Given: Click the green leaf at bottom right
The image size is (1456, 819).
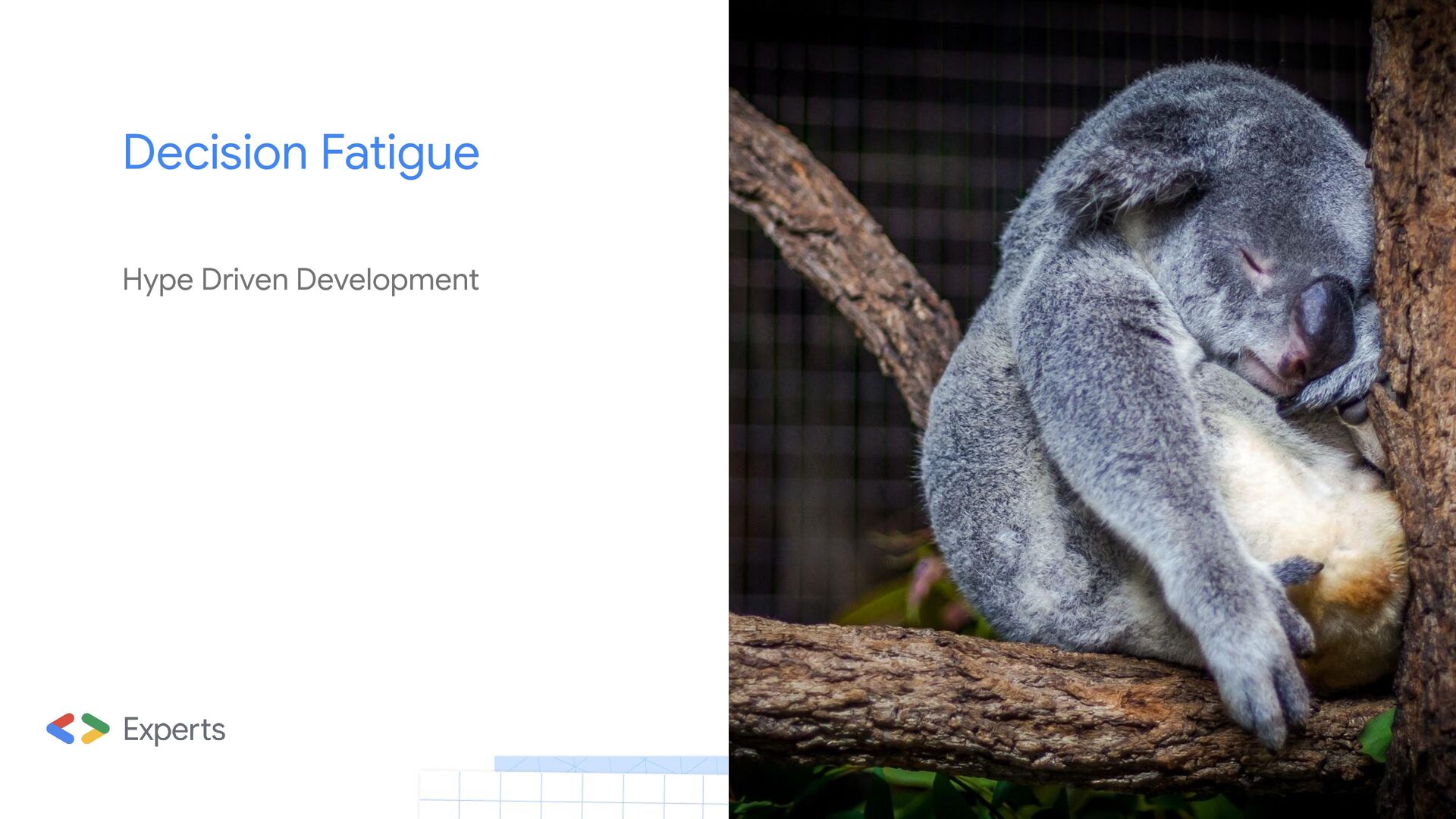Looking at the screenshot, I should 1378,736.
